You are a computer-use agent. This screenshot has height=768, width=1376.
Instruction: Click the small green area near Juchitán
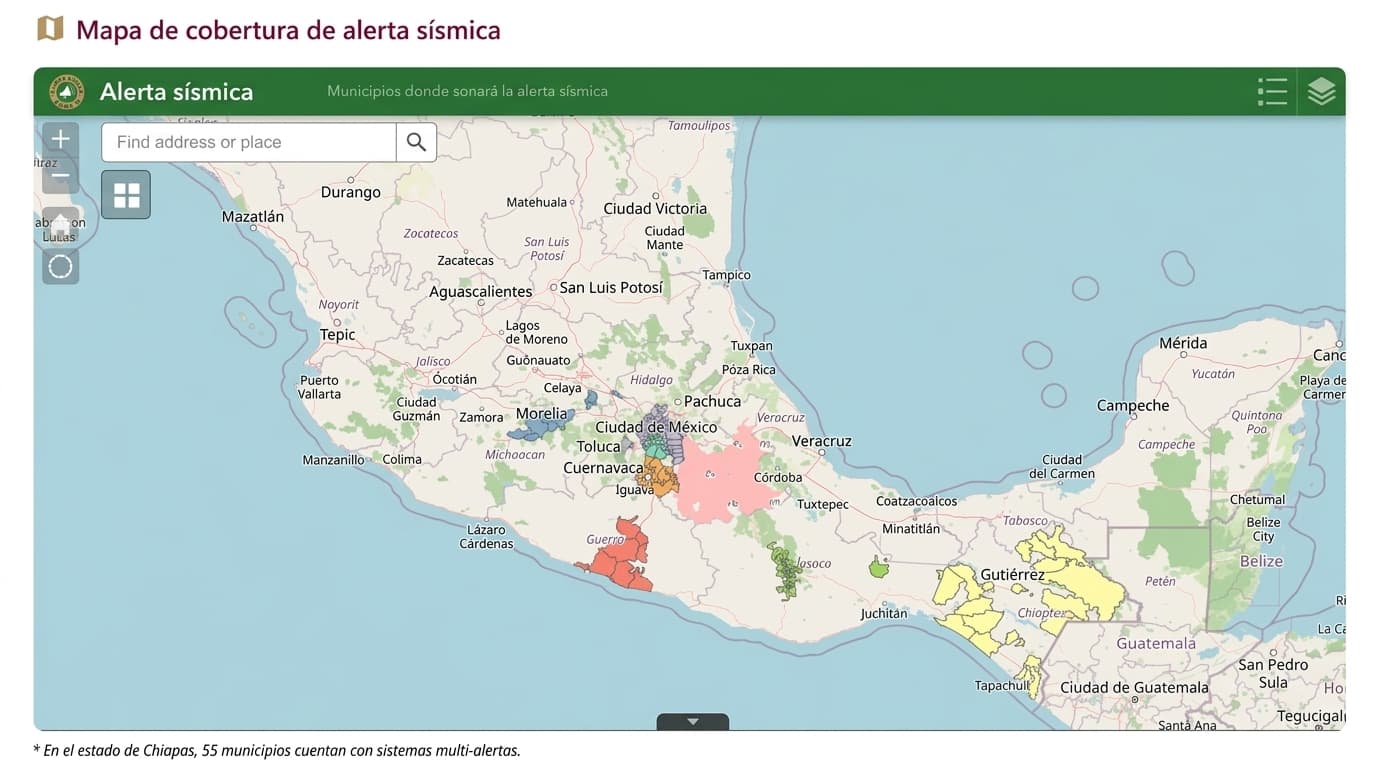point(879,568)
